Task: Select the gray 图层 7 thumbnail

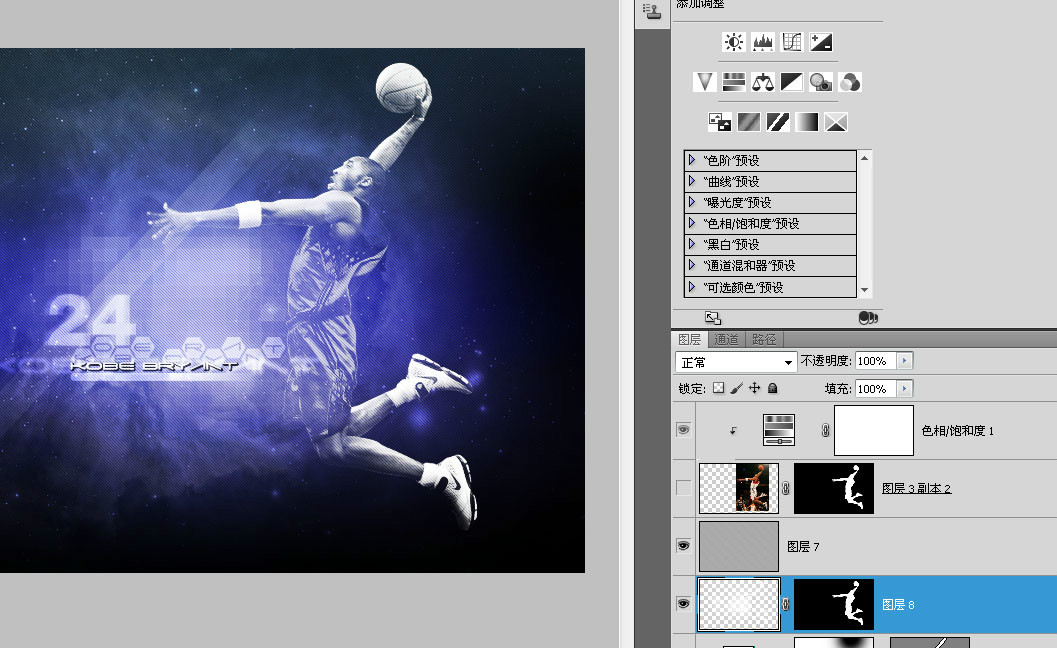Action: pyautogui.click(x=739, y=546)
